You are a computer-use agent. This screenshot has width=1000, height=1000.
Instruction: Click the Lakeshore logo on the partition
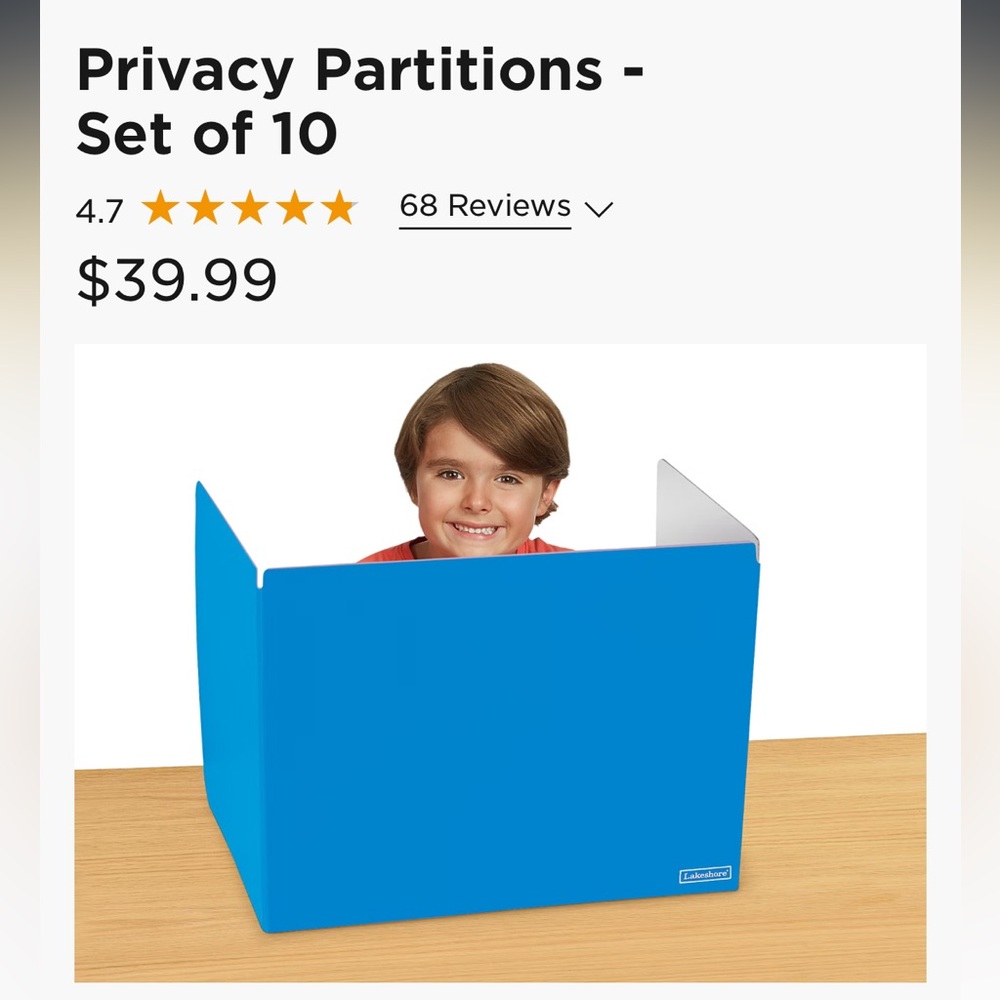pyautogui.click(x=705, y=875)
